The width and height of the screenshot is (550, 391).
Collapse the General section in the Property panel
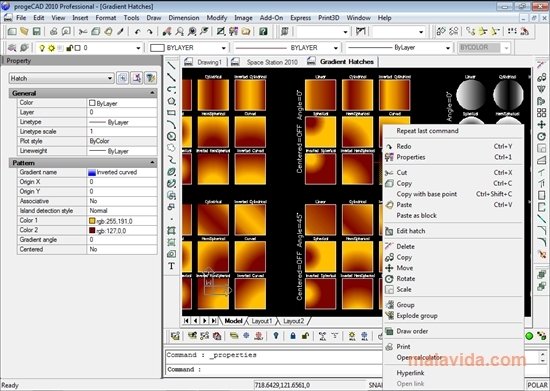(152, 93)
